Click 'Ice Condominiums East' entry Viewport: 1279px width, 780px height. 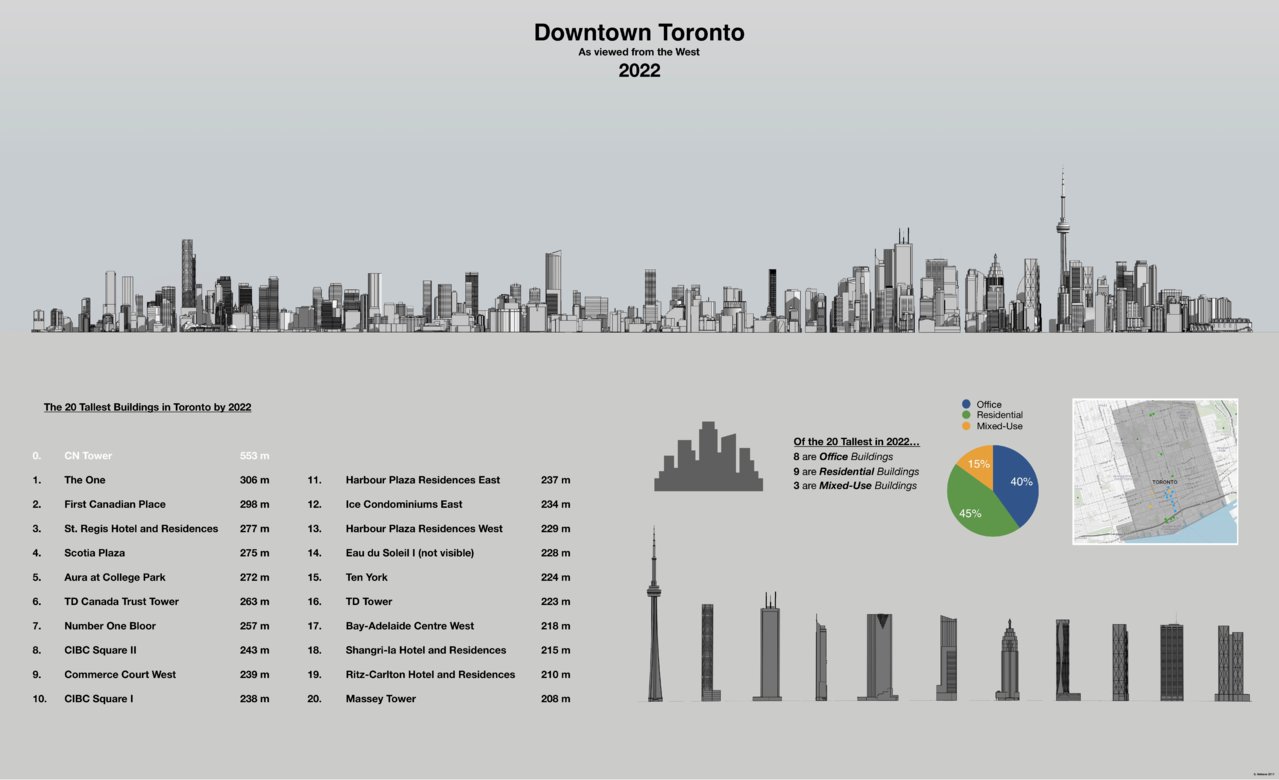[x=404, y=504]
